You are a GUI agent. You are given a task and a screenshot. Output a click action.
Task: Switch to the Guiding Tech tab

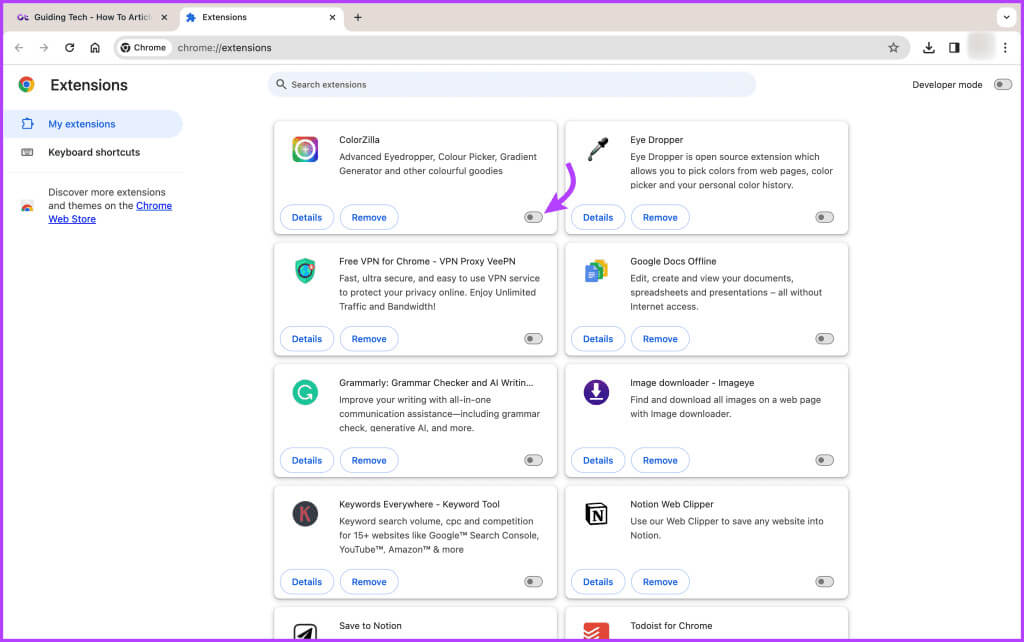pos(92,18)
